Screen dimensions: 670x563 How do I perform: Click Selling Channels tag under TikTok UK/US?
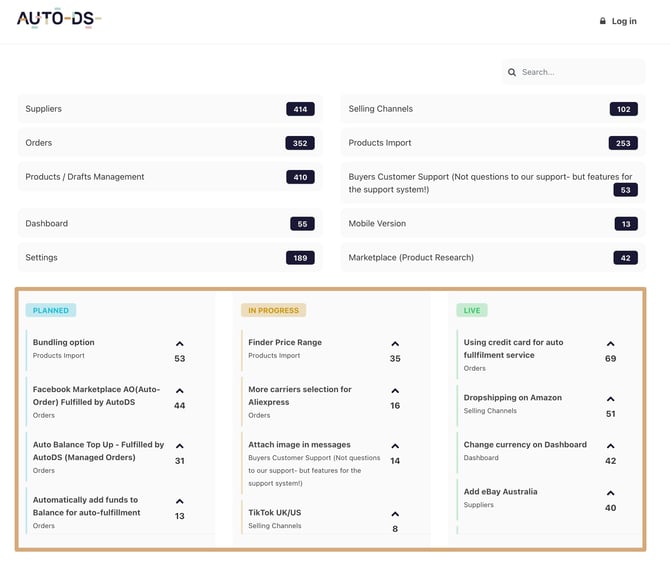275,525
